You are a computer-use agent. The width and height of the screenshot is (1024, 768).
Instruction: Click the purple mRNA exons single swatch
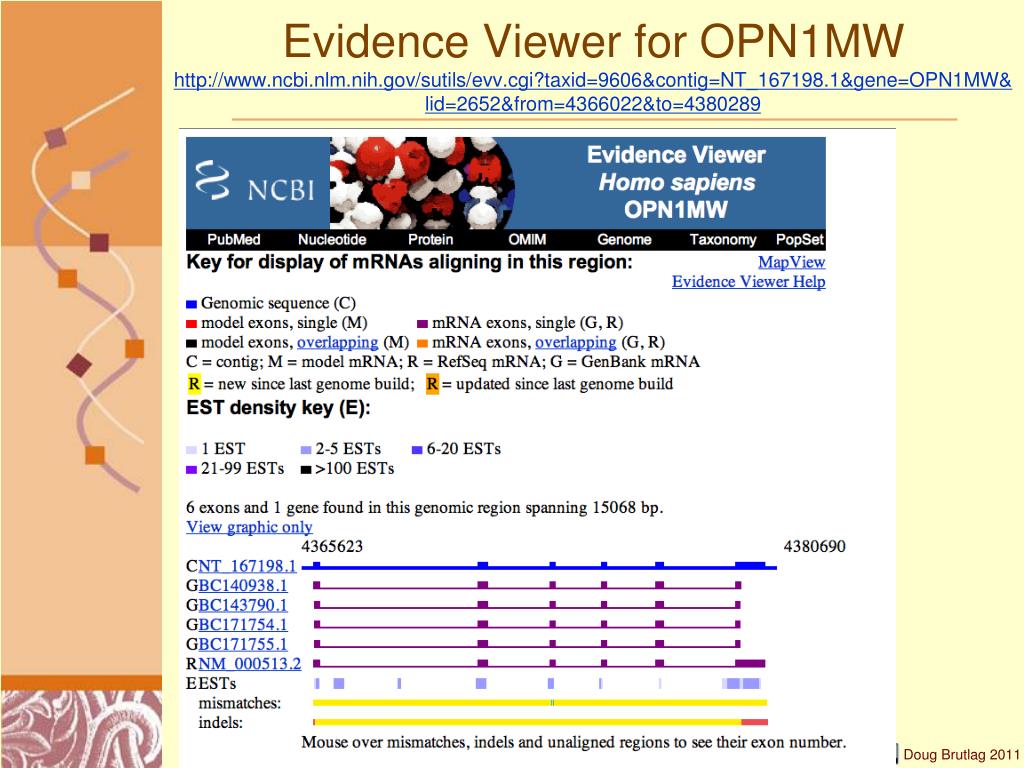[423, 324]
